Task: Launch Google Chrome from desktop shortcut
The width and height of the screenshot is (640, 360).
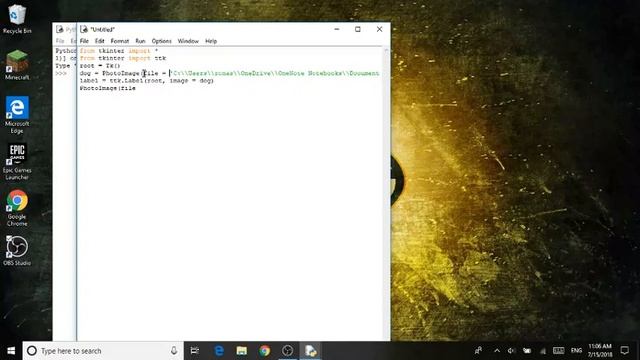Action: 17,208
